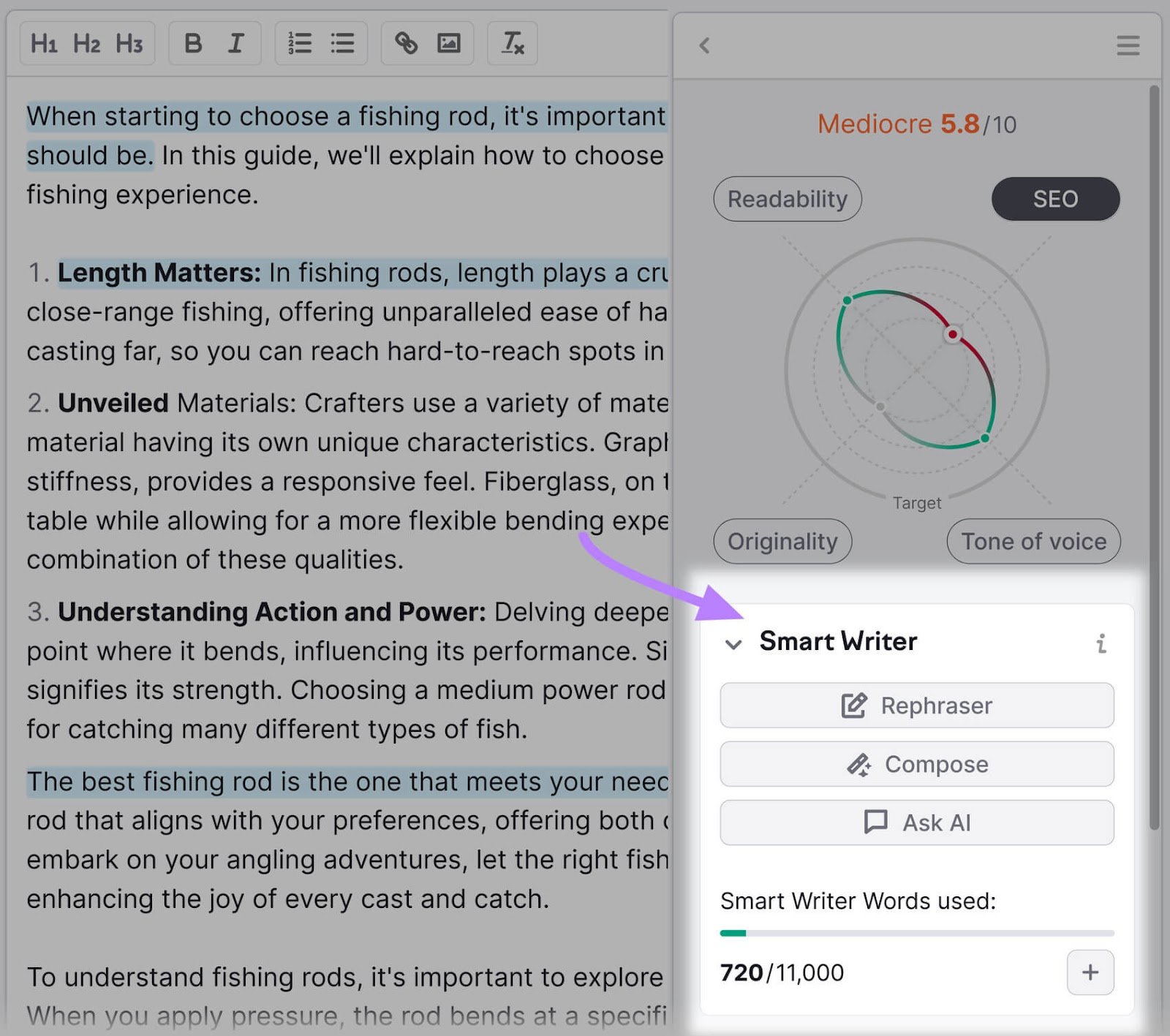The width and height of the screenshot is (1170, 1036).
Task: Open the Rephraser tool
Action: tap(916, 705)
